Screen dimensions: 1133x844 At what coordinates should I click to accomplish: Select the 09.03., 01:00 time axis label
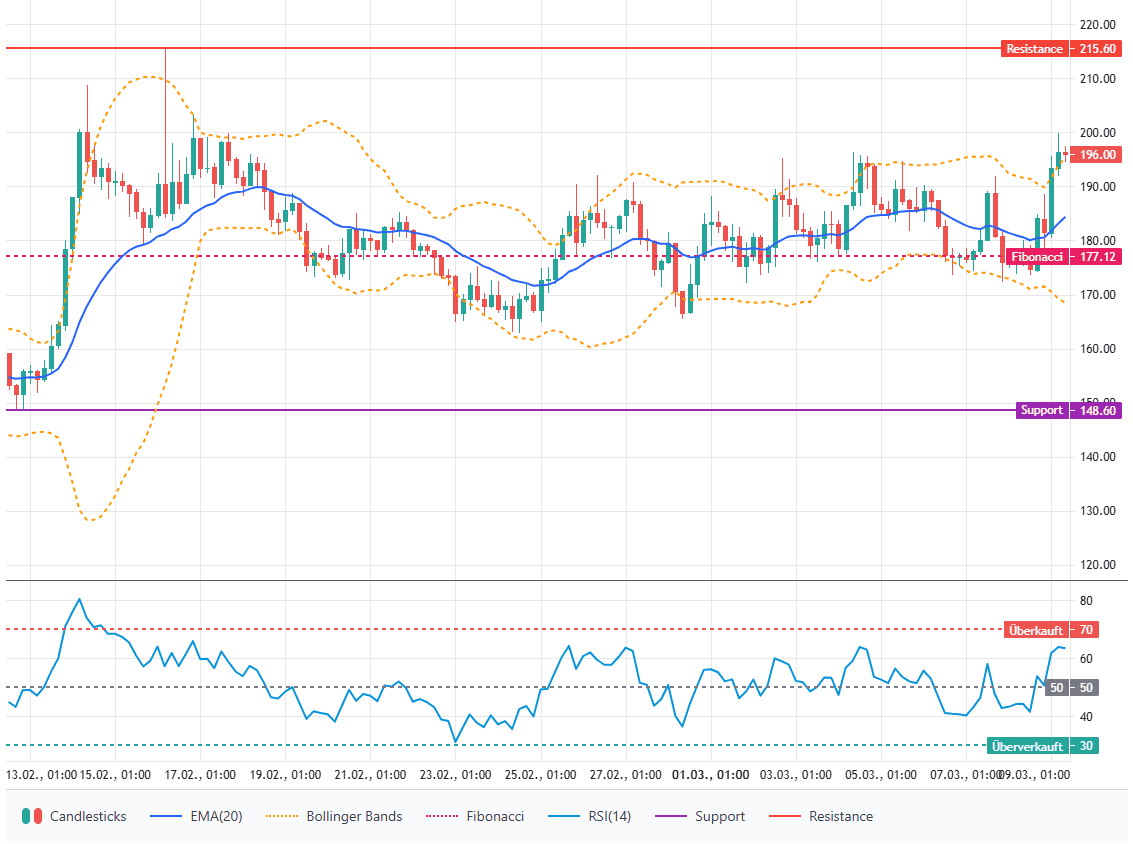coord(1035,775)
